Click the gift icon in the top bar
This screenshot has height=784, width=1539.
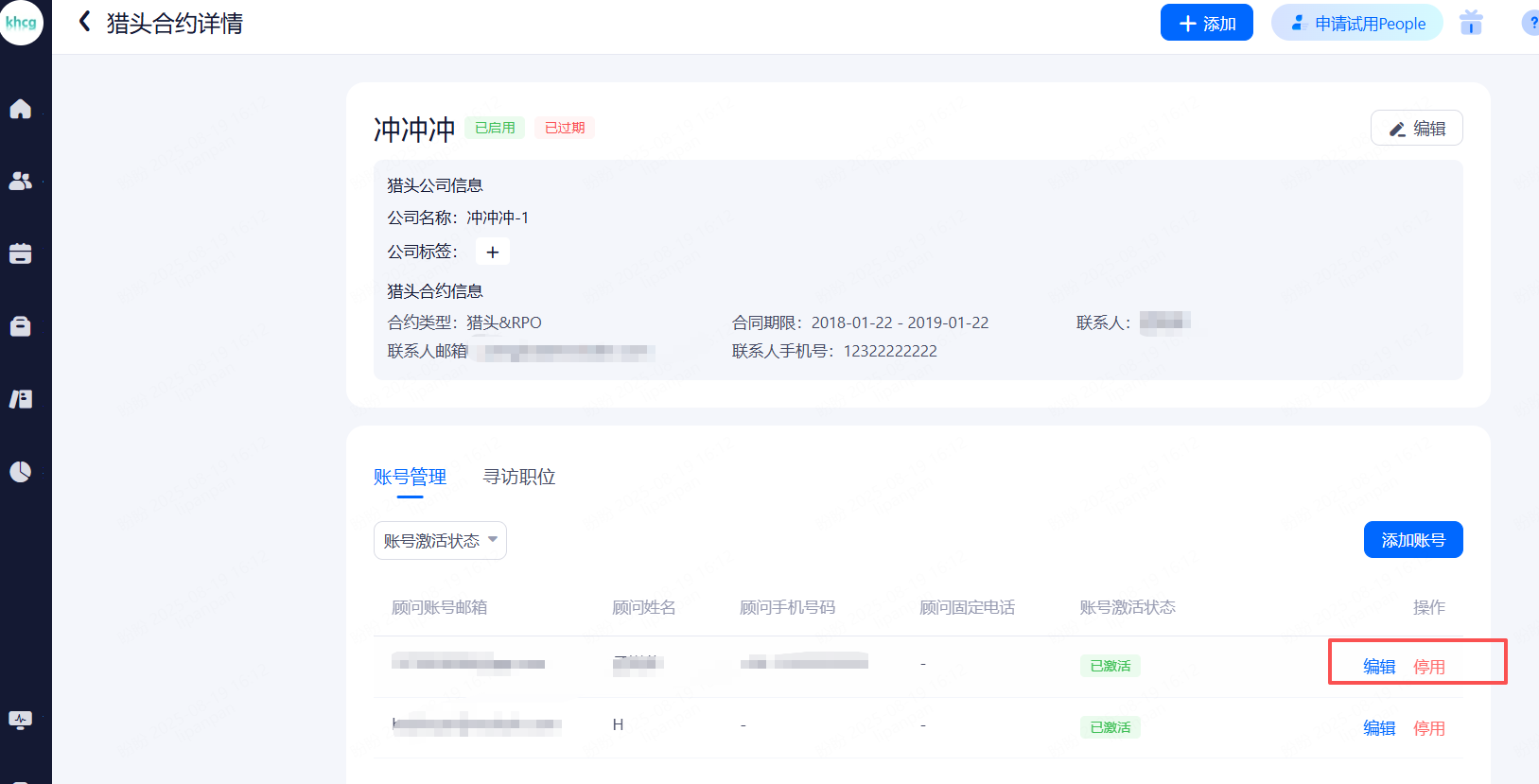(x=1471, y=23)
